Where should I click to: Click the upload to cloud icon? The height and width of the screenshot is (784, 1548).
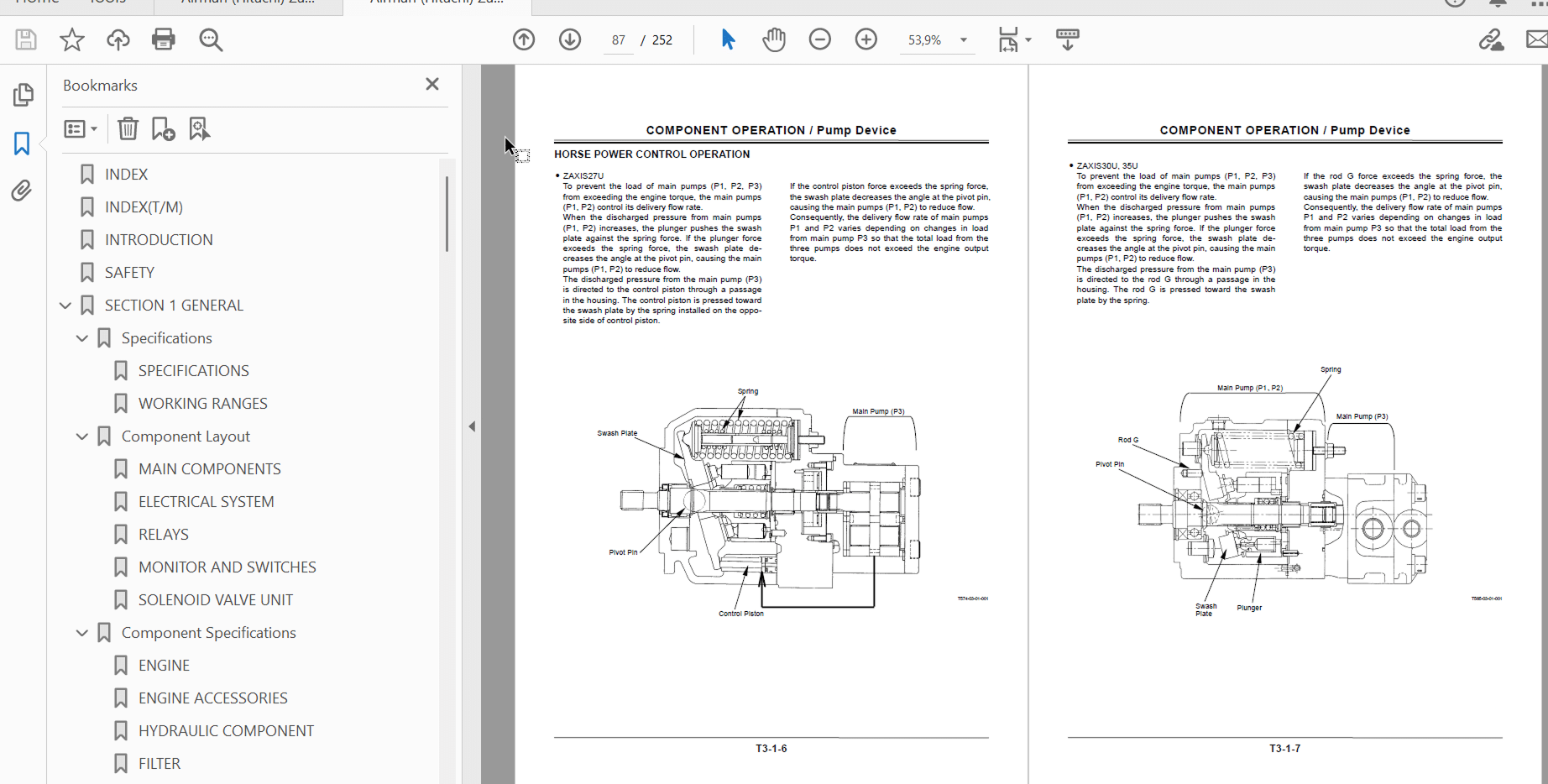point(118,39)
